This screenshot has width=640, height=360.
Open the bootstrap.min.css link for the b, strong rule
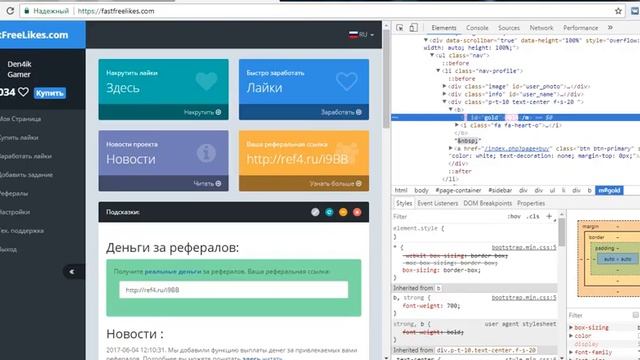pyautogui.click(x=524, y=298)
